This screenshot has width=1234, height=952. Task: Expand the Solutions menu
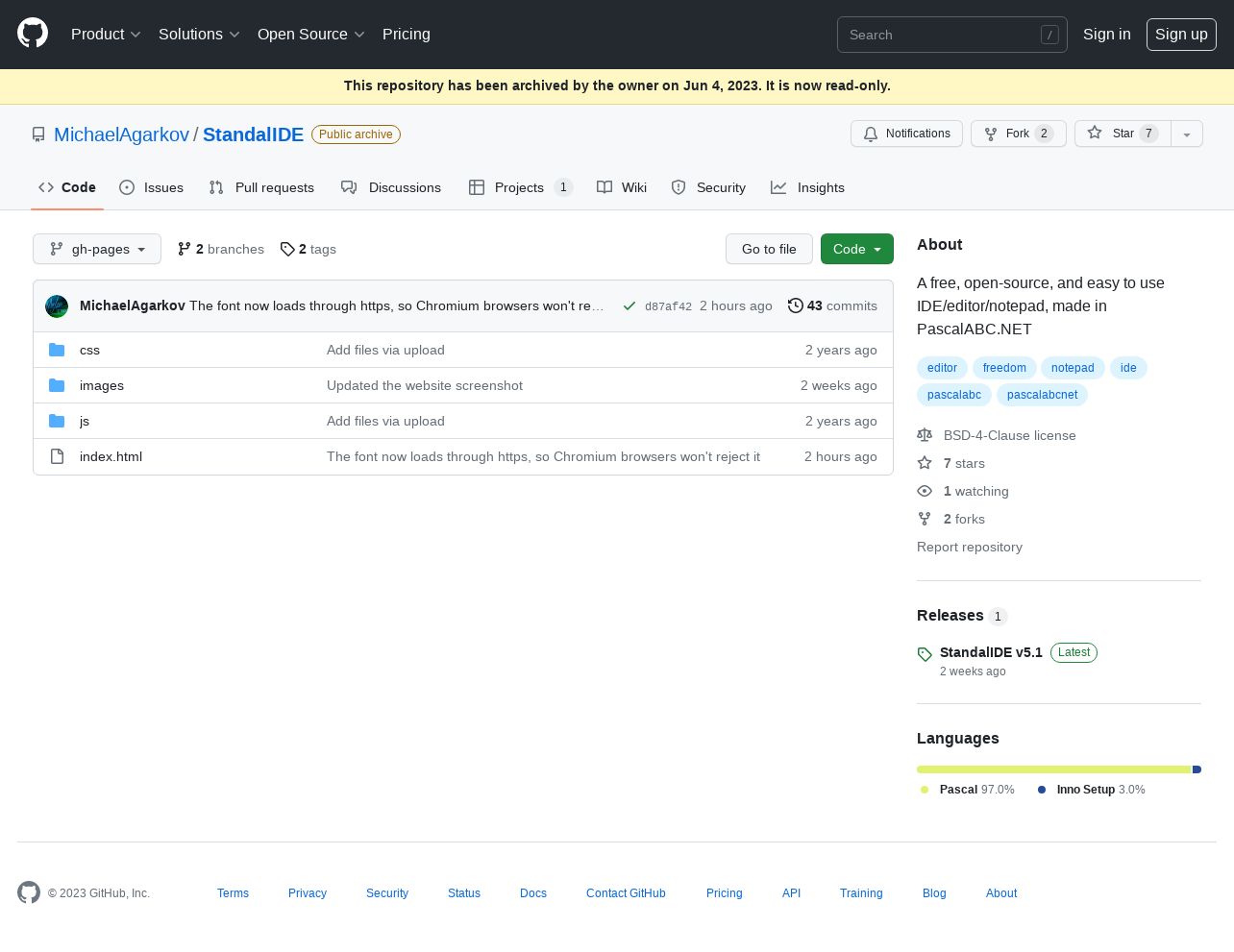pyautogui.click(x=199, y=34)
